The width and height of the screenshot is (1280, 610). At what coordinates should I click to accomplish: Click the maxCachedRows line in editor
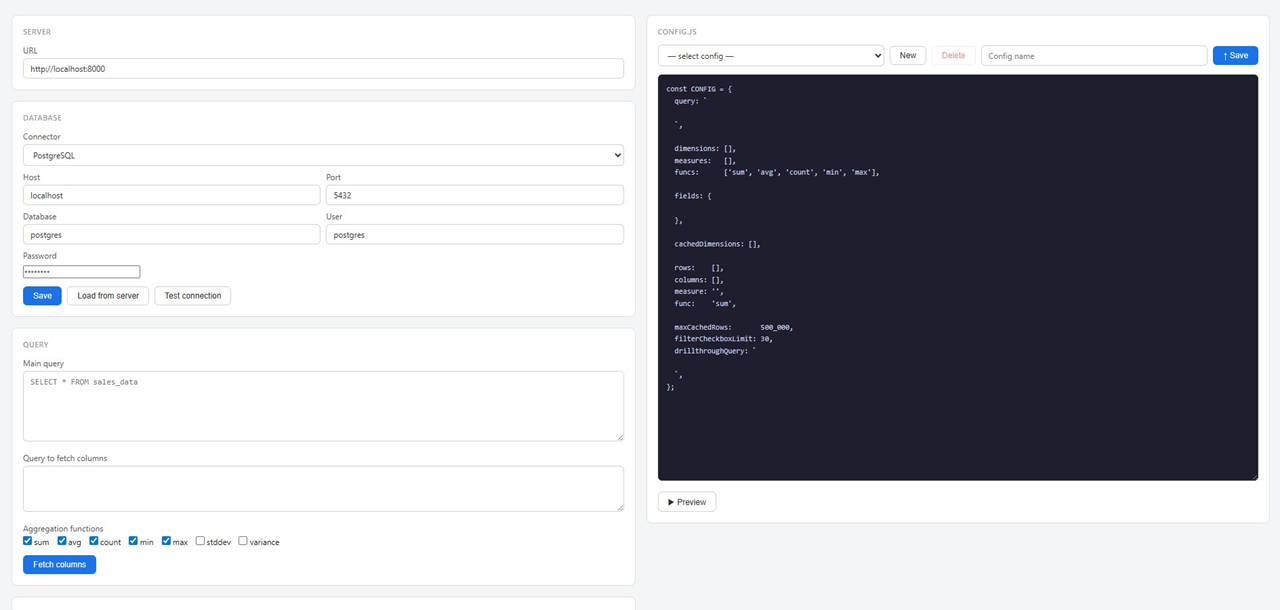coord(735,327)
